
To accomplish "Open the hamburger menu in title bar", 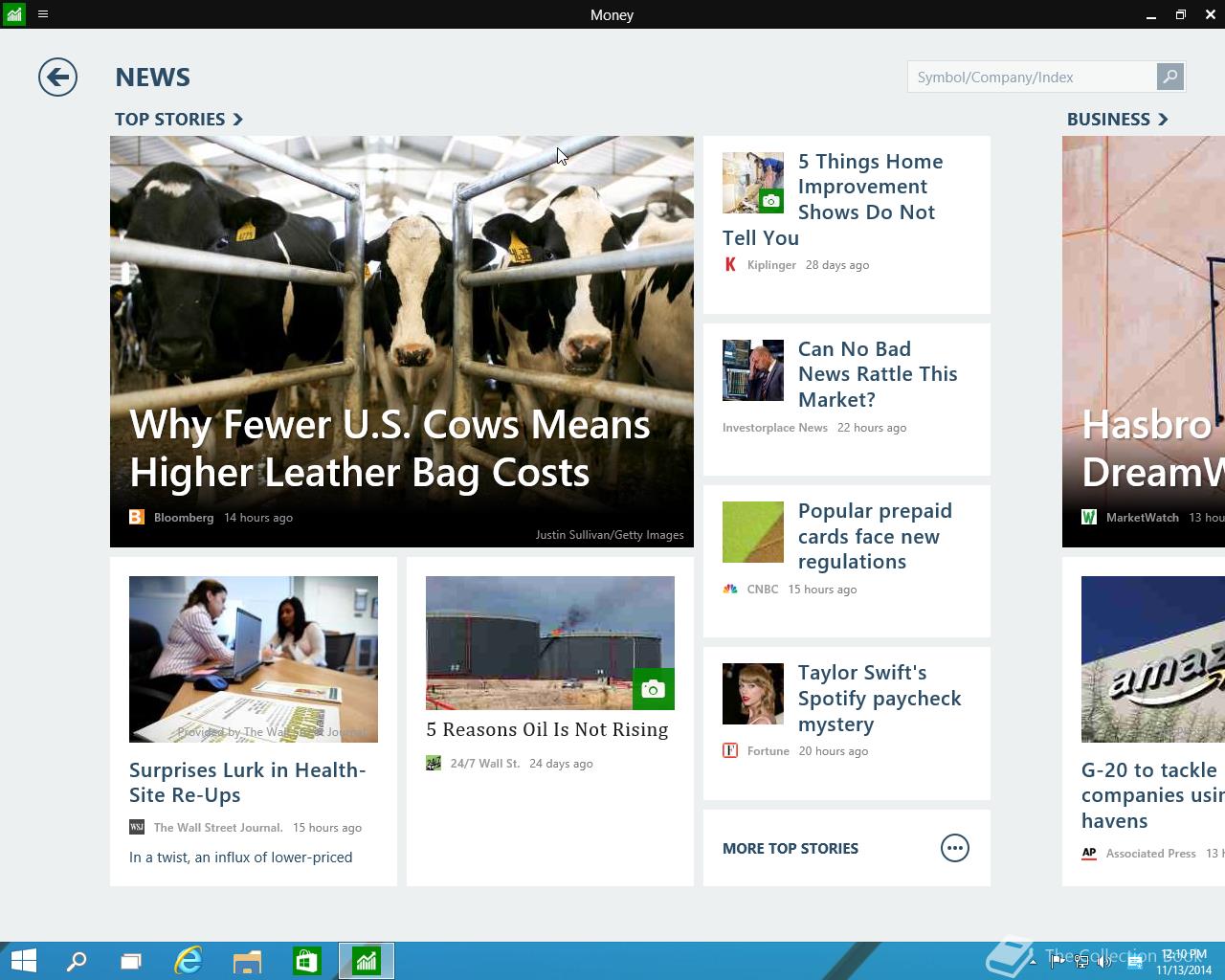I will [x=43, y=14].
